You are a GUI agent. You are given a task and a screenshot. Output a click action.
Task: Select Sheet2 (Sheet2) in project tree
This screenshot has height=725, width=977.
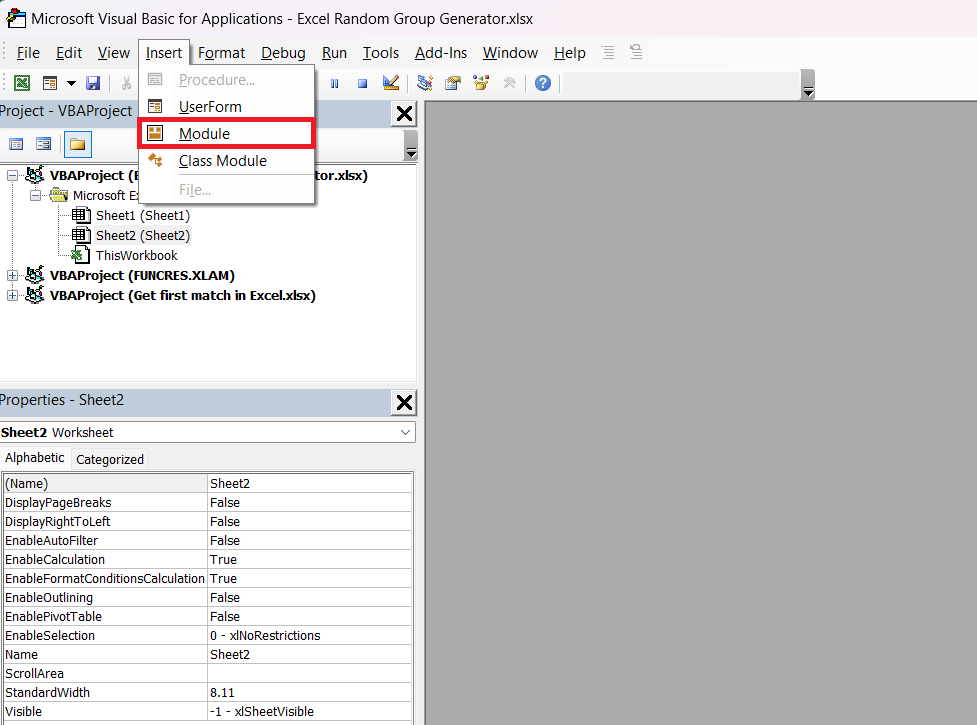point(143,235)
